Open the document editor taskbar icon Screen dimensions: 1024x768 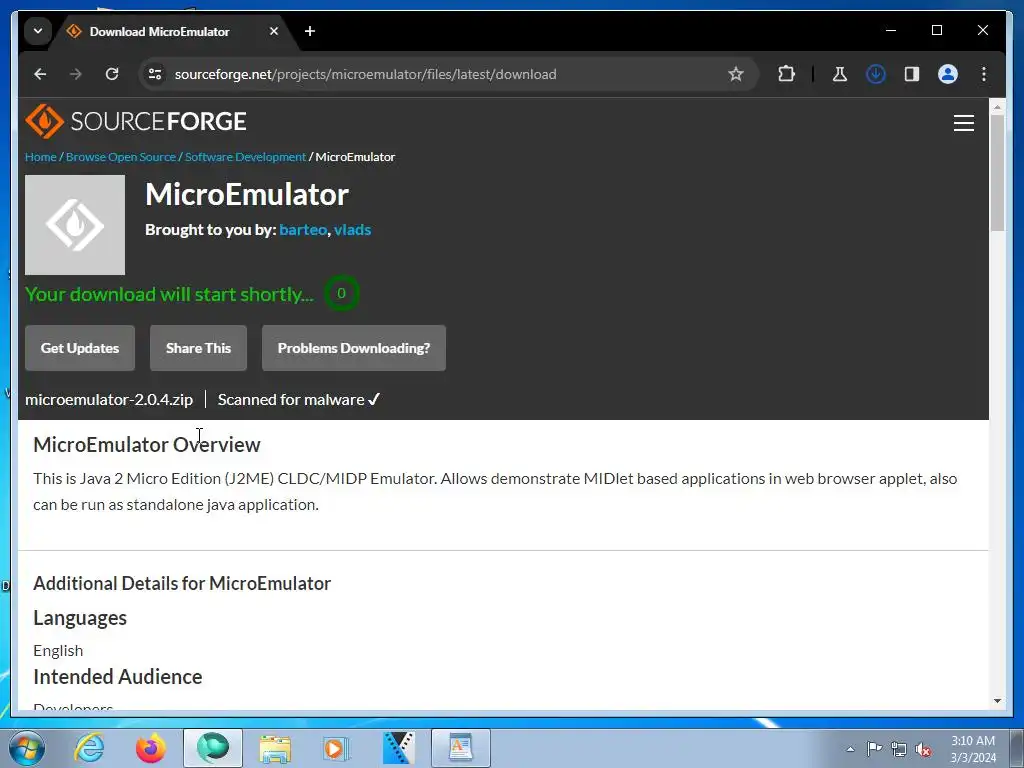[x=460, y=748]
